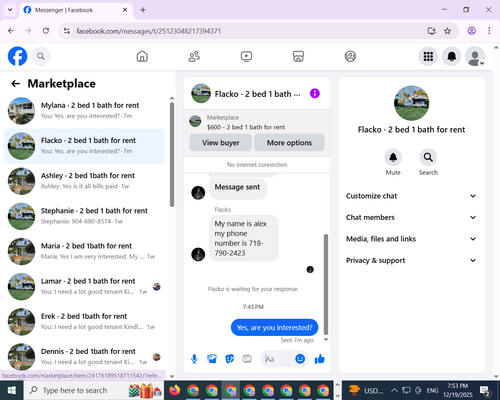This screenshot has width=500, height=400.
Task: Search within the Flacko conversation
Action: (428, 157)
